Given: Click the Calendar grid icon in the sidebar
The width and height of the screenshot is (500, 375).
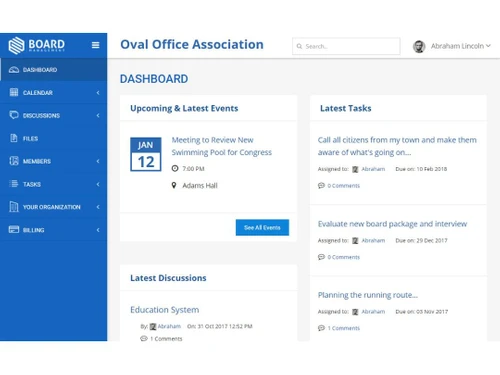Looking at the screenshot, I should coord(14,92).
